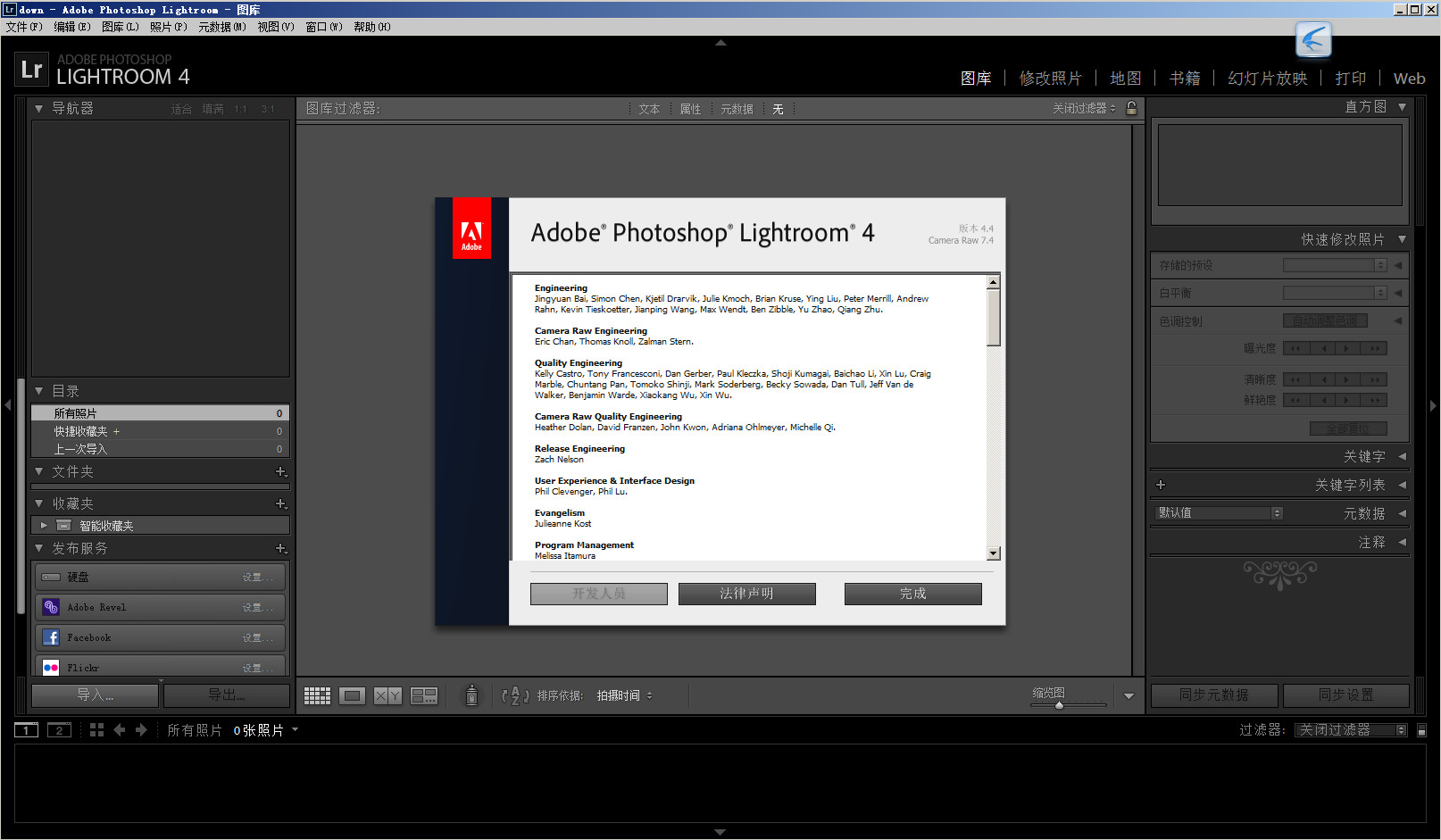Click the Sync Metadata (同步元数据) button

1215,695
